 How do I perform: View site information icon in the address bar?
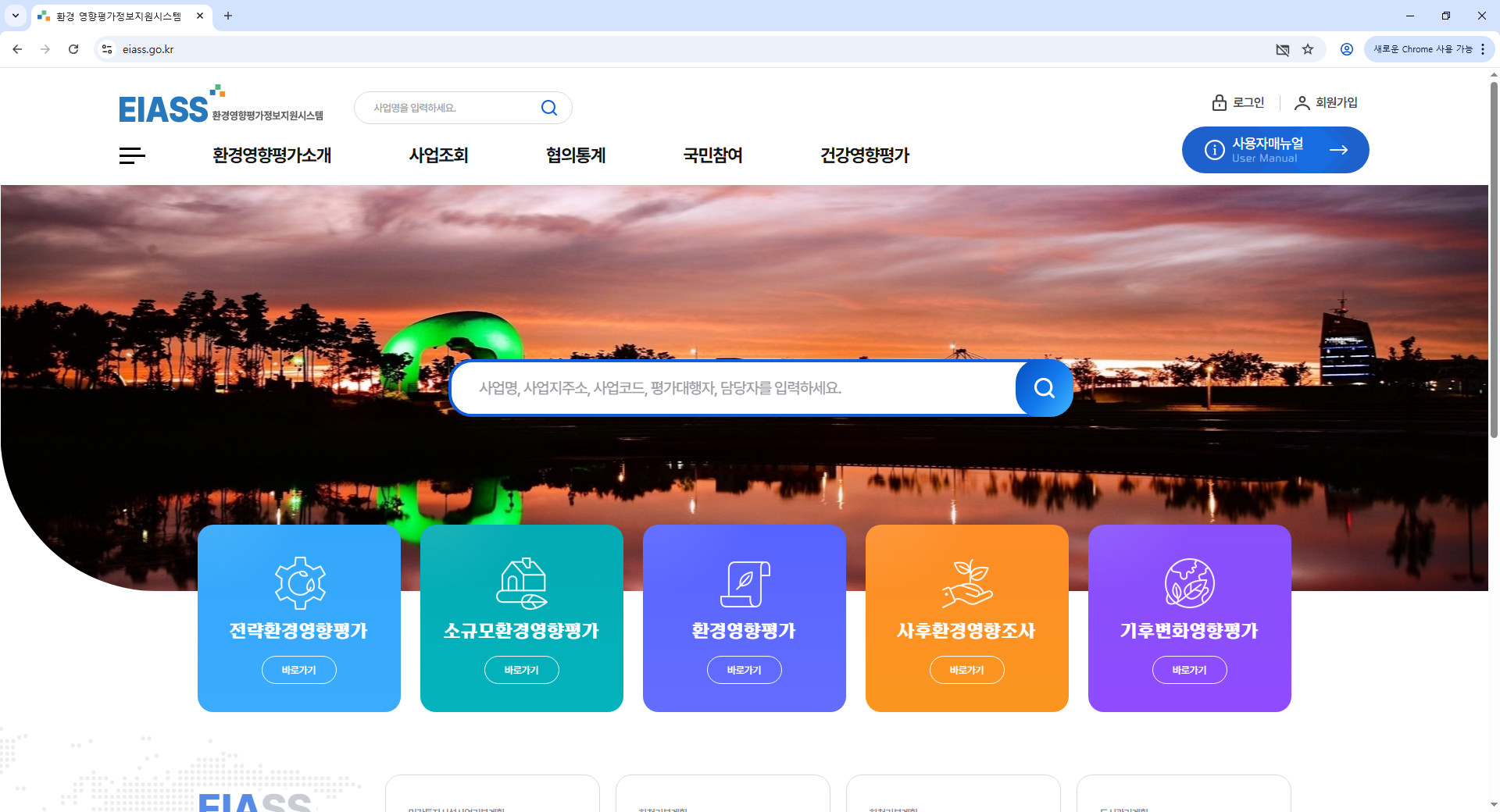[107, 49]
